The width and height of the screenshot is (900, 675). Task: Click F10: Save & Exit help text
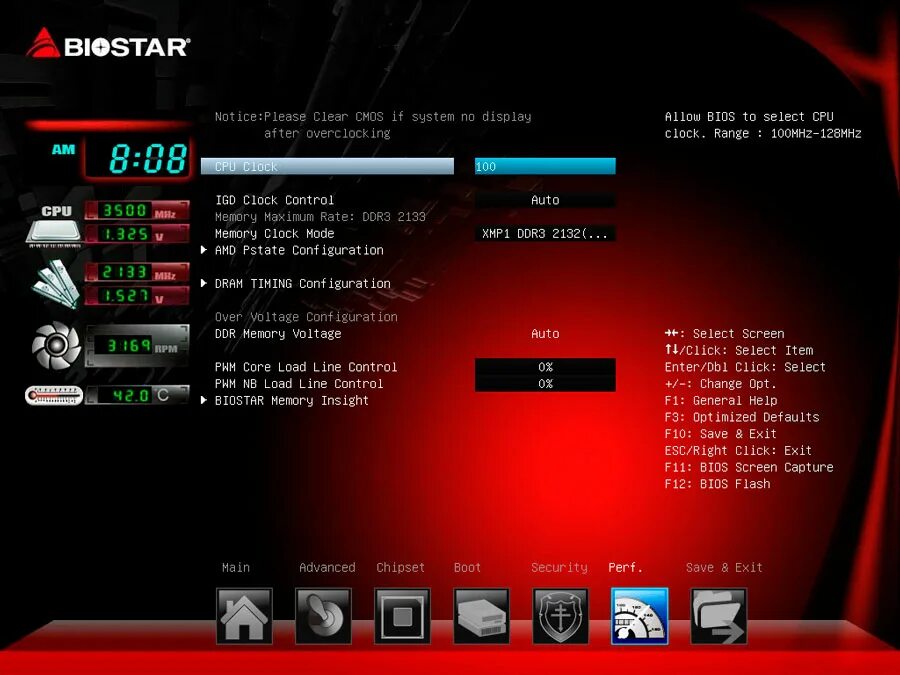pos(720,434)
